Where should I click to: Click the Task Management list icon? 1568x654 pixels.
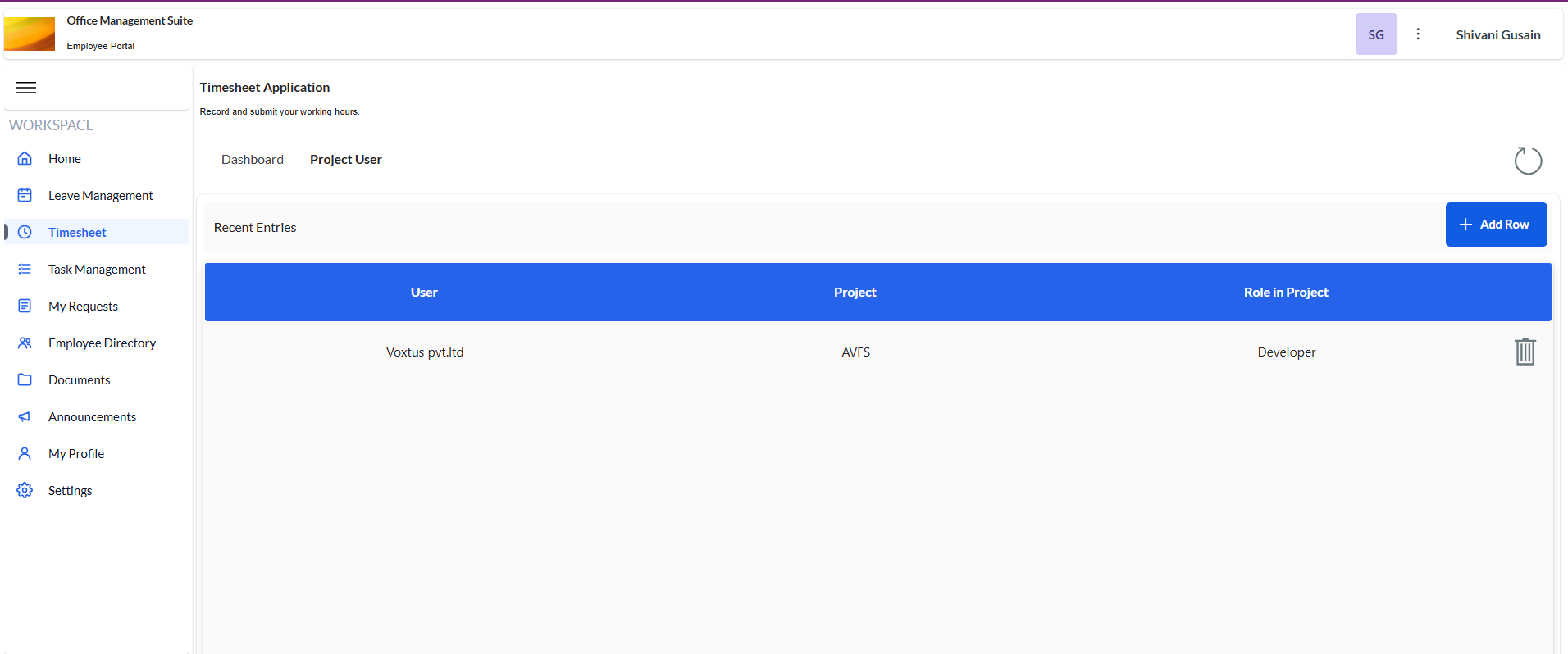point(25,269)
